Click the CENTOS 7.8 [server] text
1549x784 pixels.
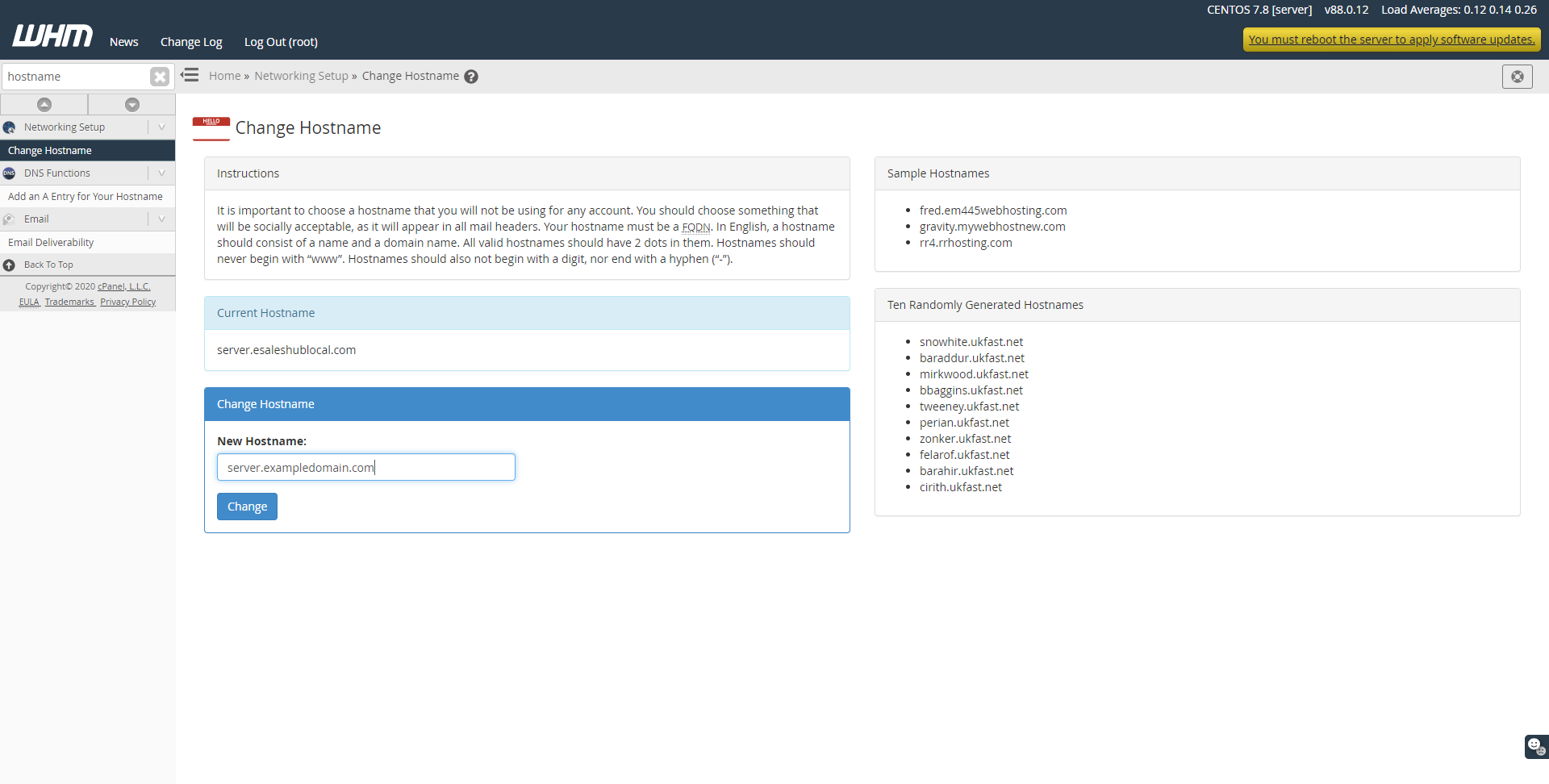pos(1259,10)
